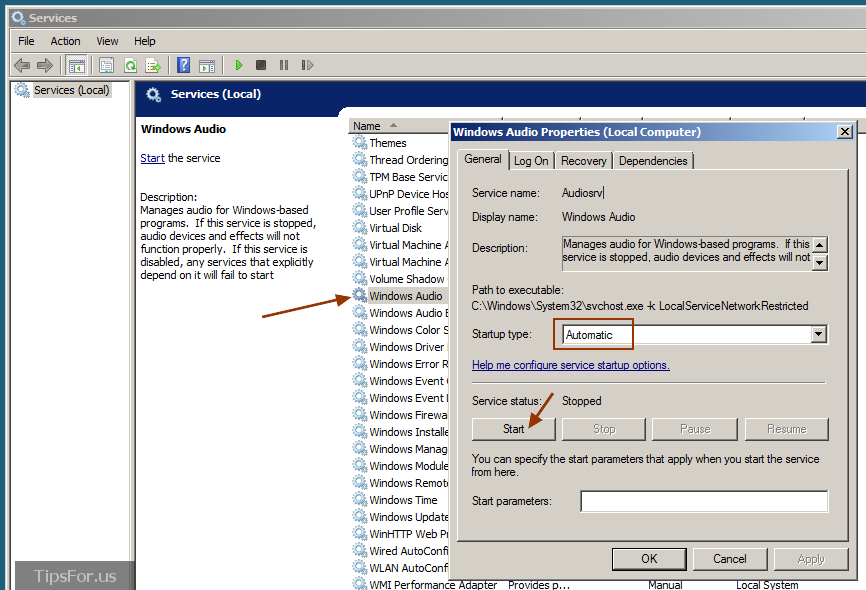Switch to the Recovery tab
866x590 pixels.
click(x=584, y=161)
